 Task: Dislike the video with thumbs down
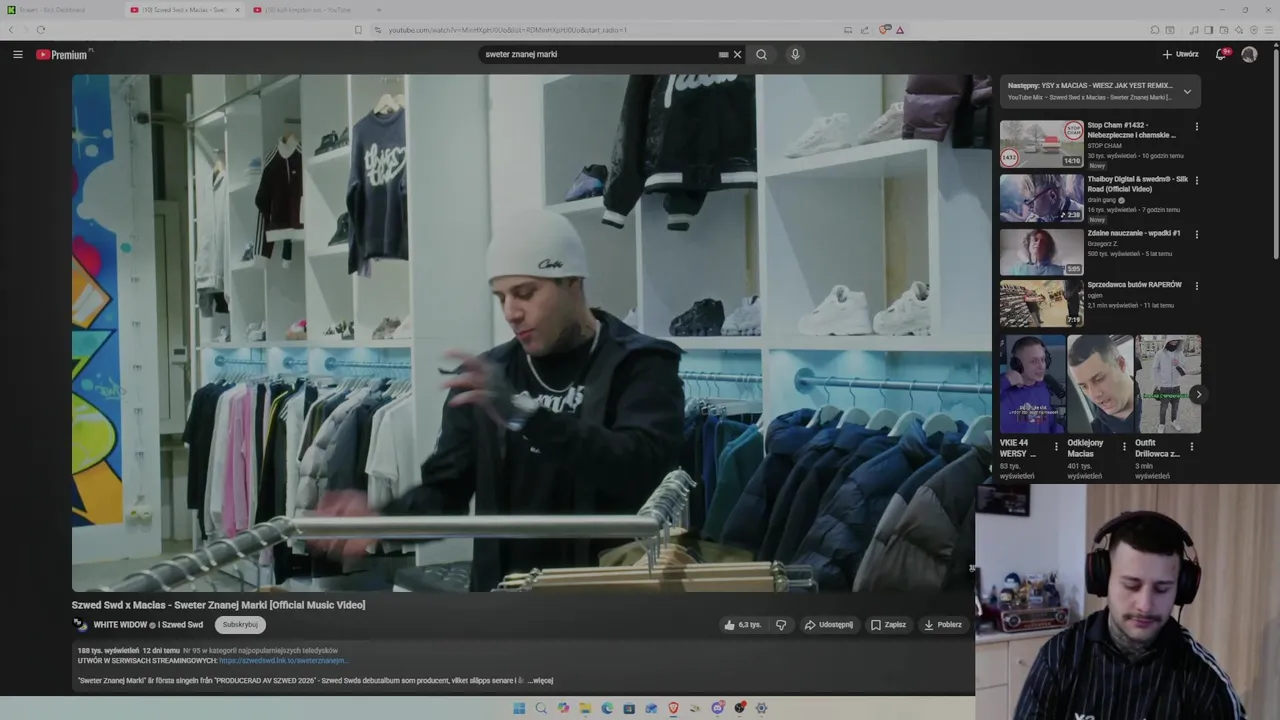click(x=781, y=624)
